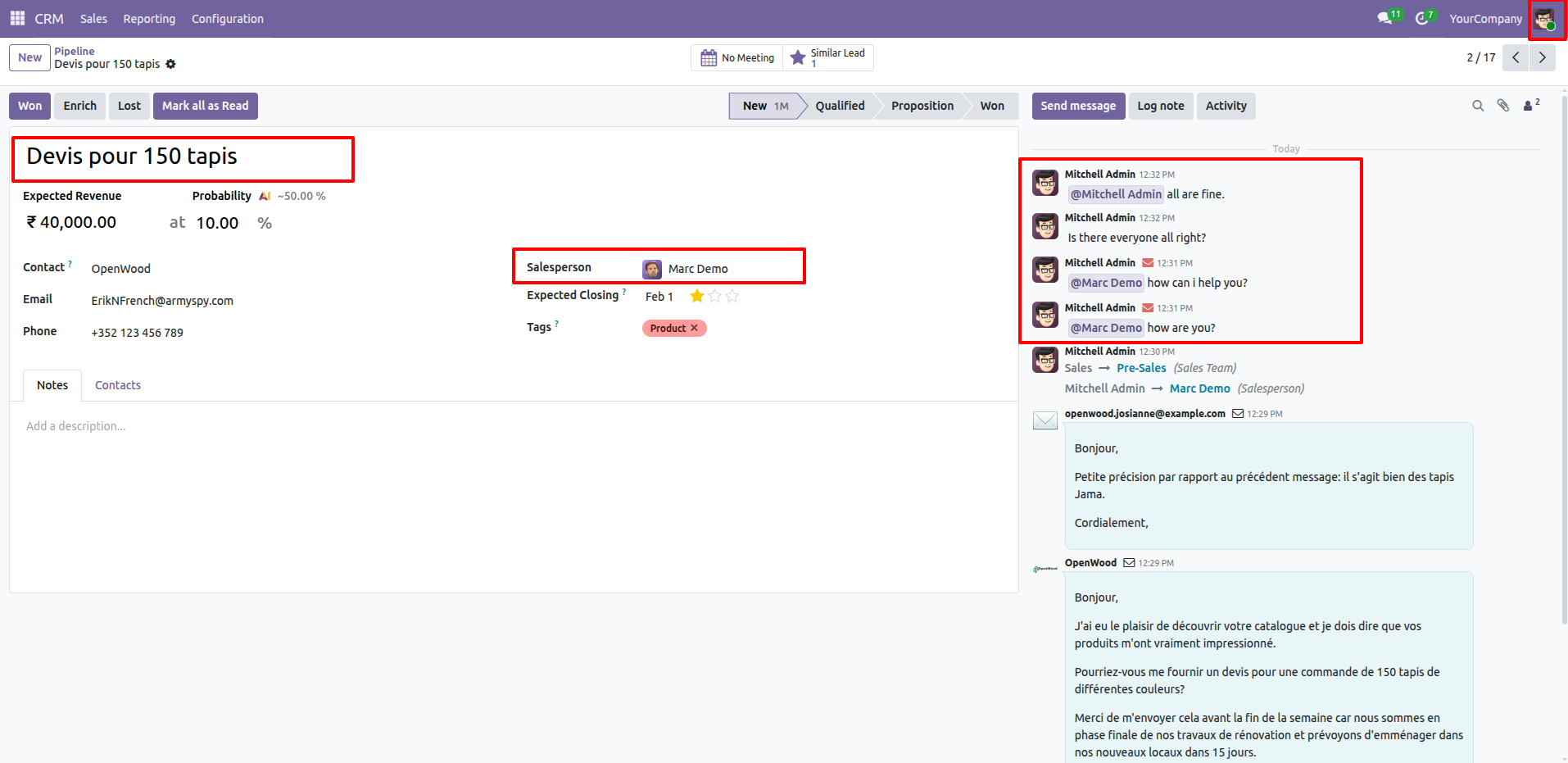Mark the lead as Lost

click(129, 106)
